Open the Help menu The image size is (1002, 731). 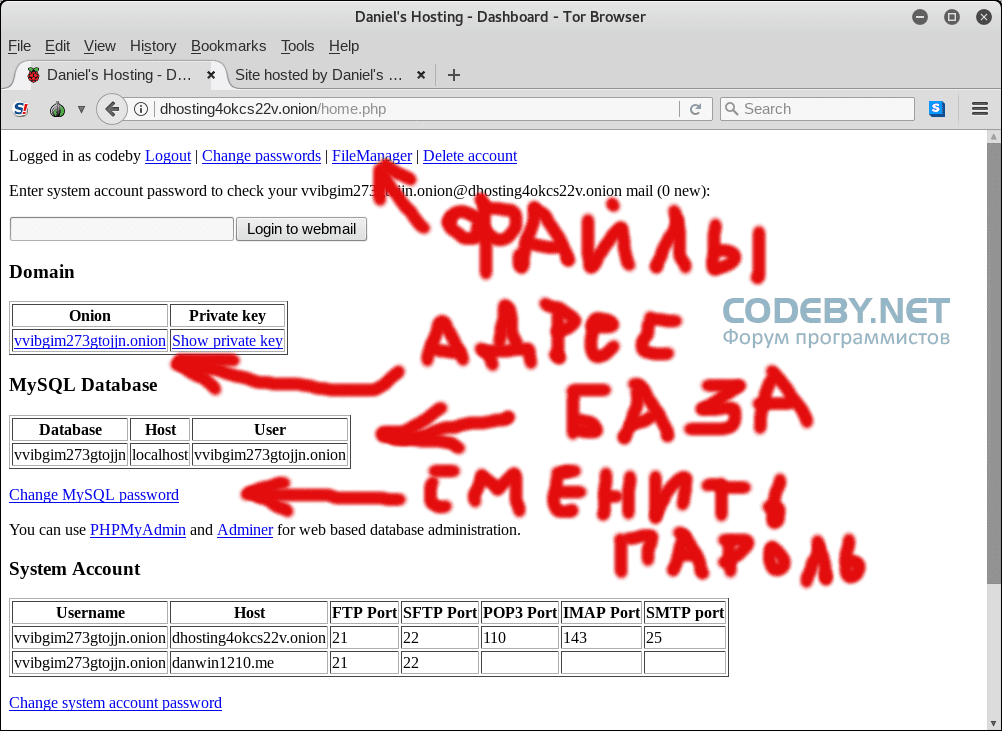344,46
